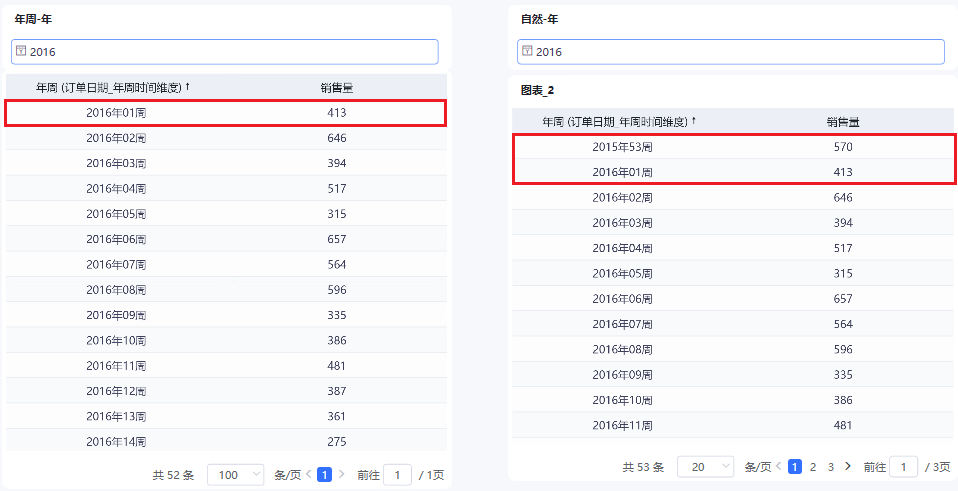This screenshot has height=491, width=958.
Task: Go to next page in right table
Action: coord(848,466)
